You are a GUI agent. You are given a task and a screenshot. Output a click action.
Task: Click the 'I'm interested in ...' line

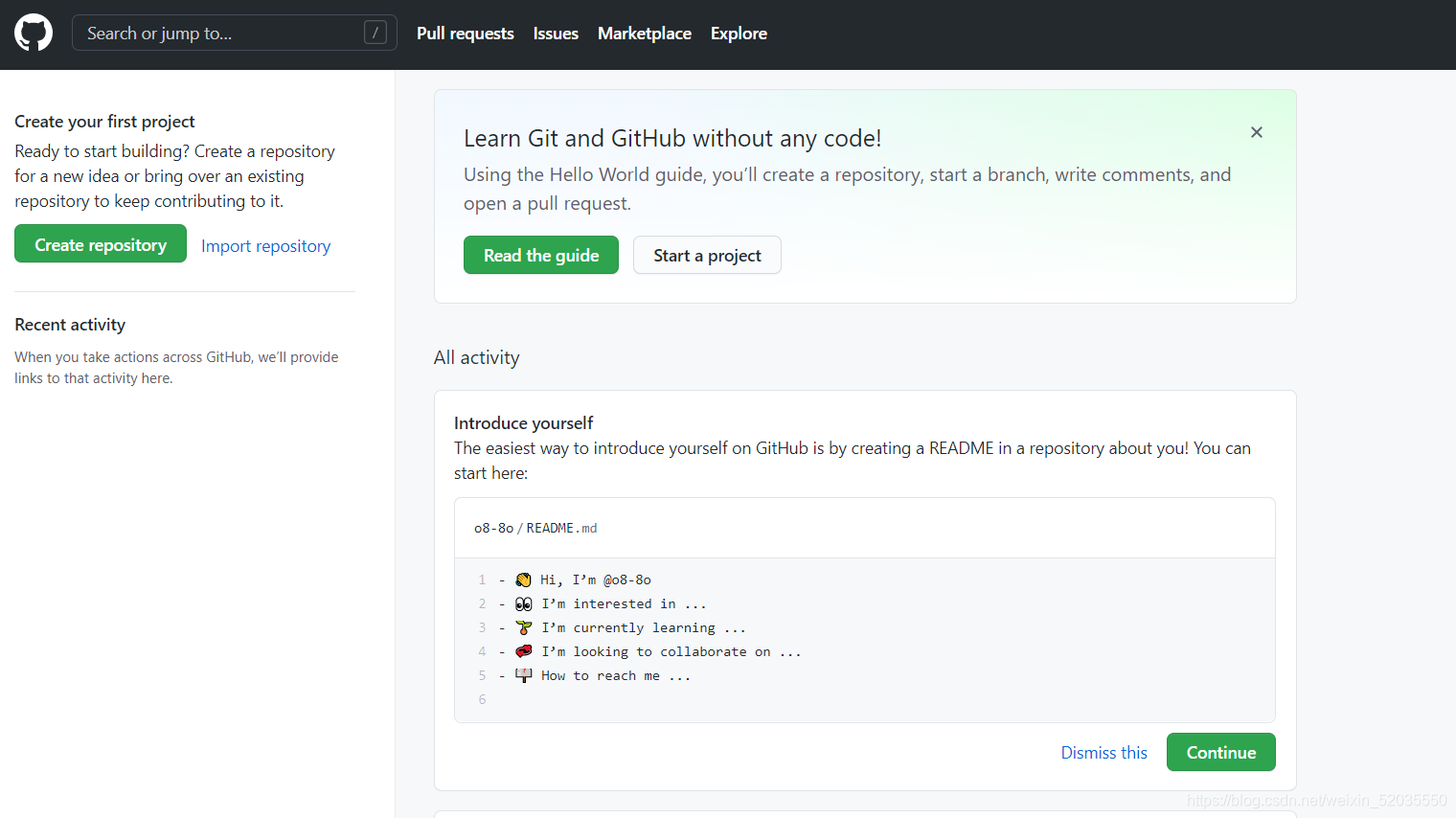(x=624, y=603)
